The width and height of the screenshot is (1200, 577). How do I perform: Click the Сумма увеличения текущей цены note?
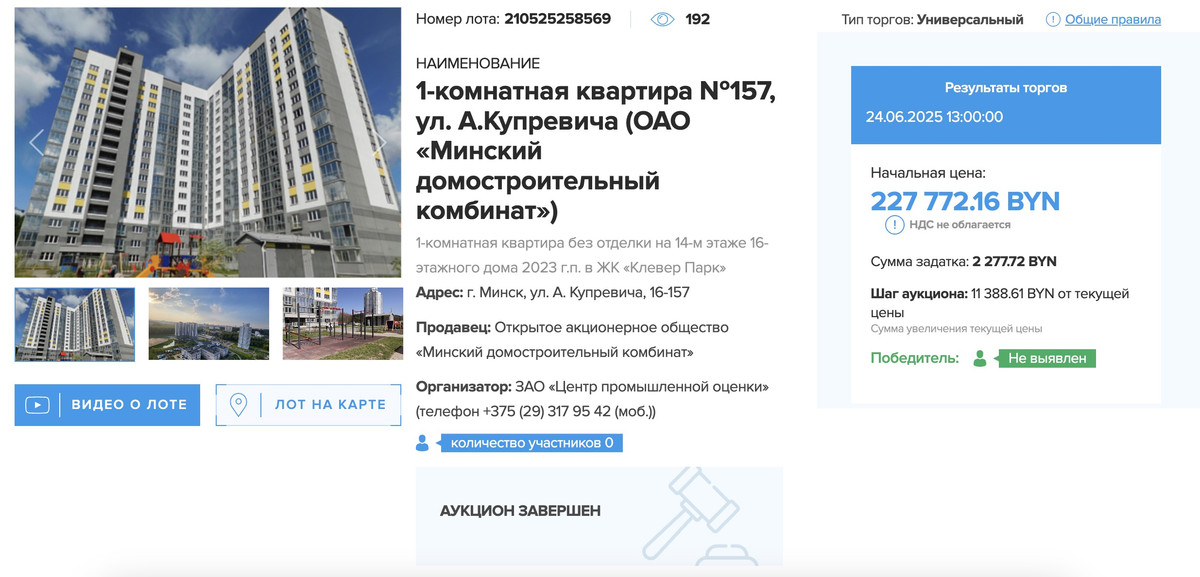click(x=956, y=328)
